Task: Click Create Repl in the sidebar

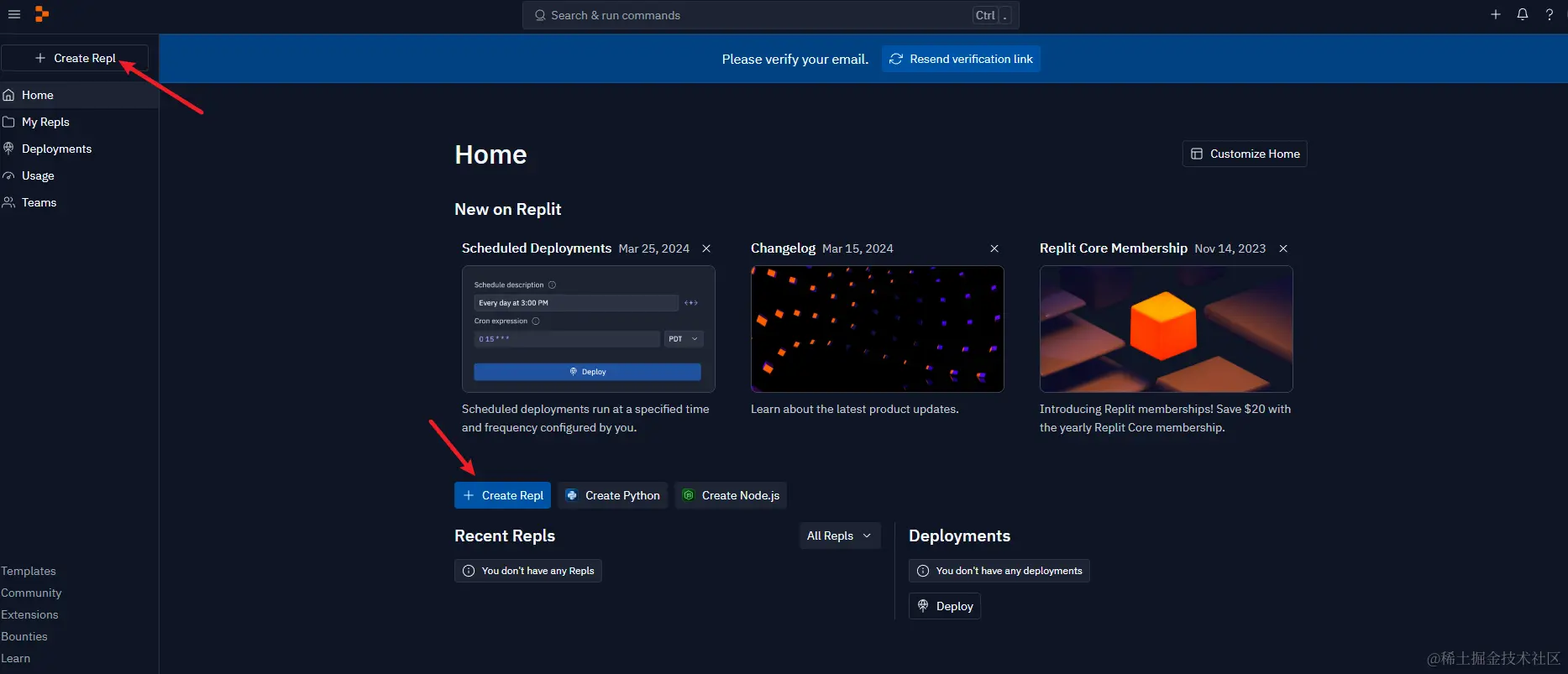Action: pos(75,58)
